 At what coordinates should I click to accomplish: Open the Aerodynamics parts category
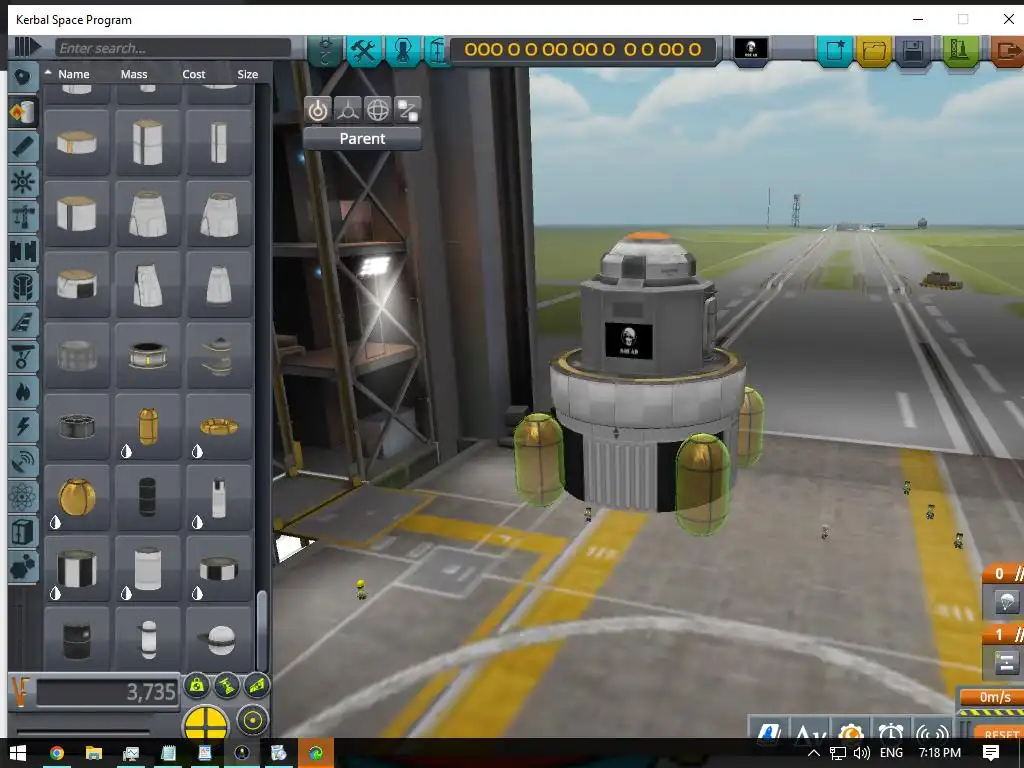click(x=24, y=321)
